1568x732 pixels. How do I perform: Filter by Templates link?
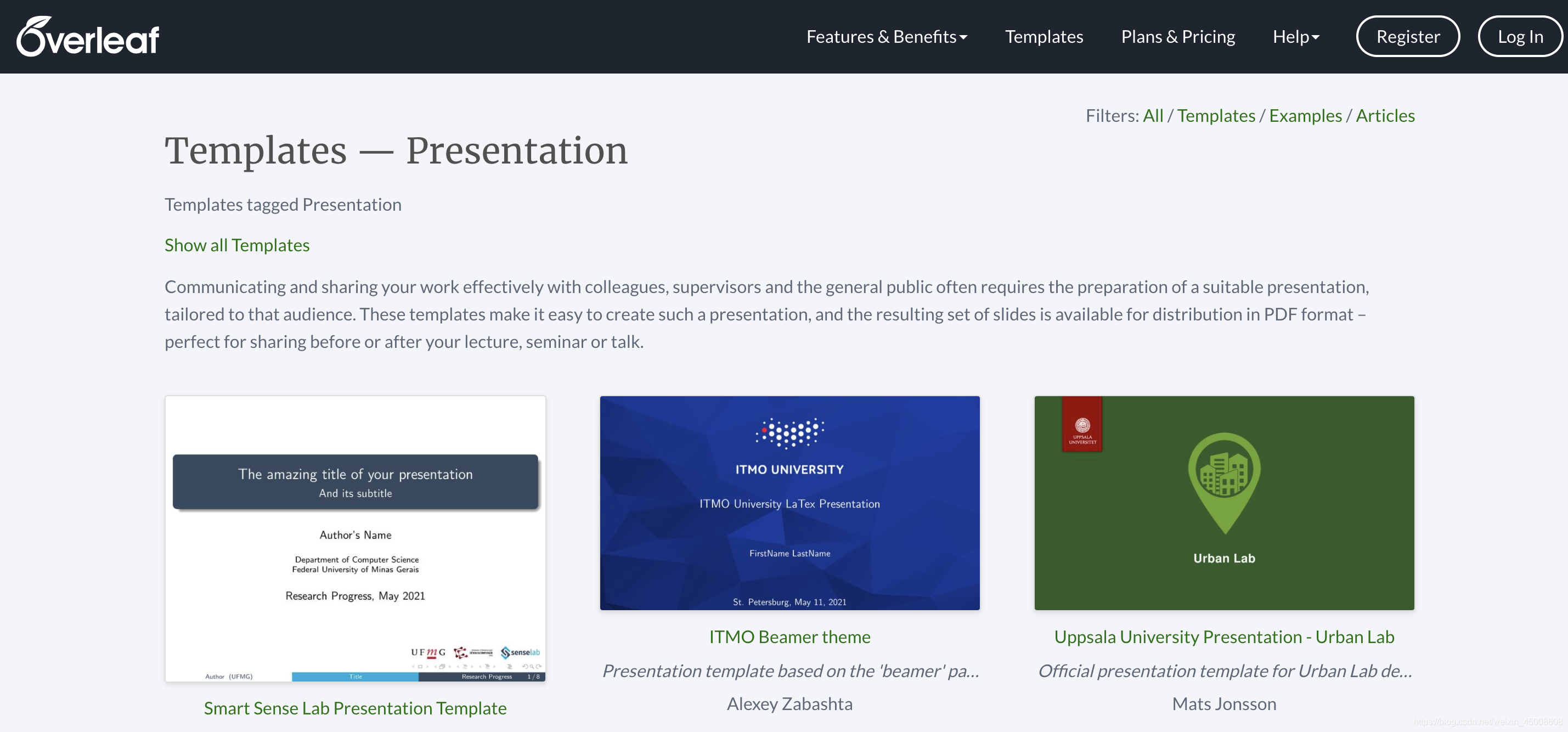1216,115
